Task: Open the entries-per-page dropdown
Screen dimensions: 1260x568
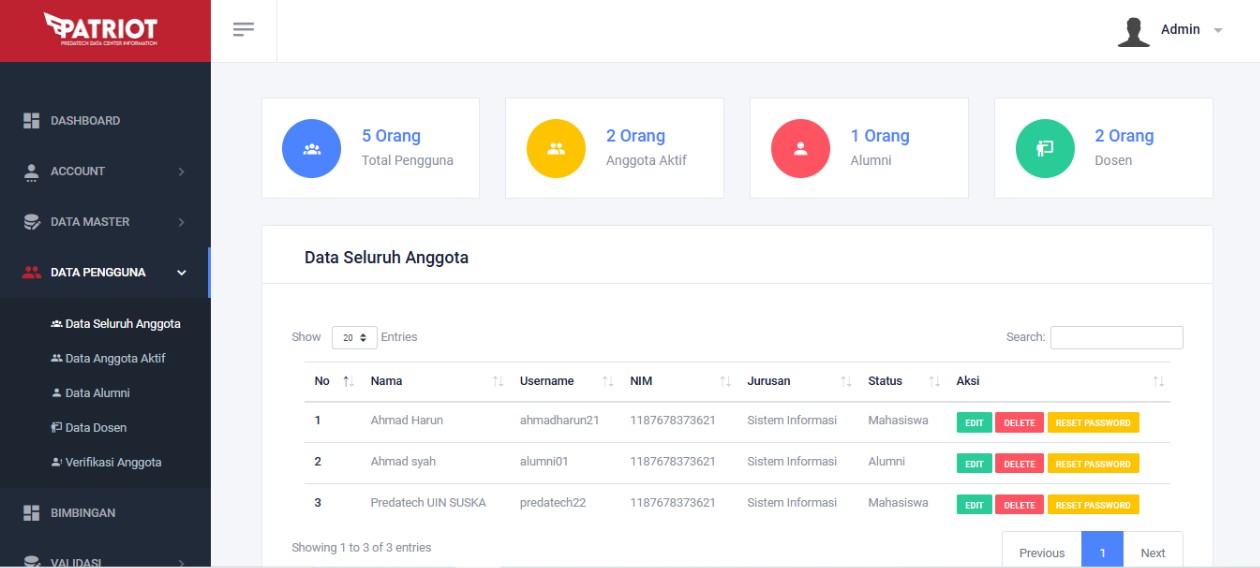Action: [354, 338]
